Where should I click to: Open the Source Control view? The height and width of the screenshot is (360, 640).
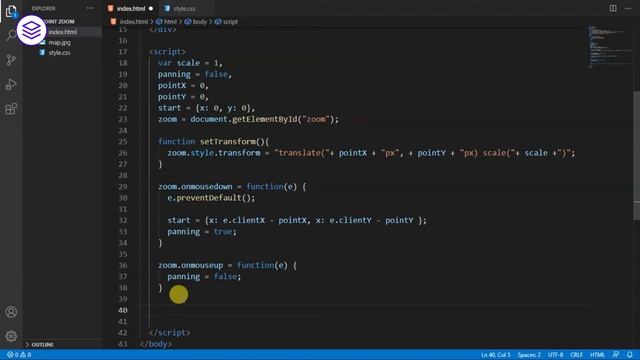[x=11, y=60]
